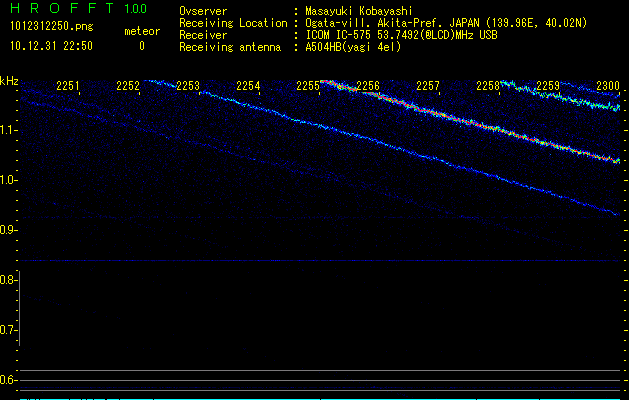629x400 pixels.
Task: Click the Ovserver label
Action: pos(203,11)
